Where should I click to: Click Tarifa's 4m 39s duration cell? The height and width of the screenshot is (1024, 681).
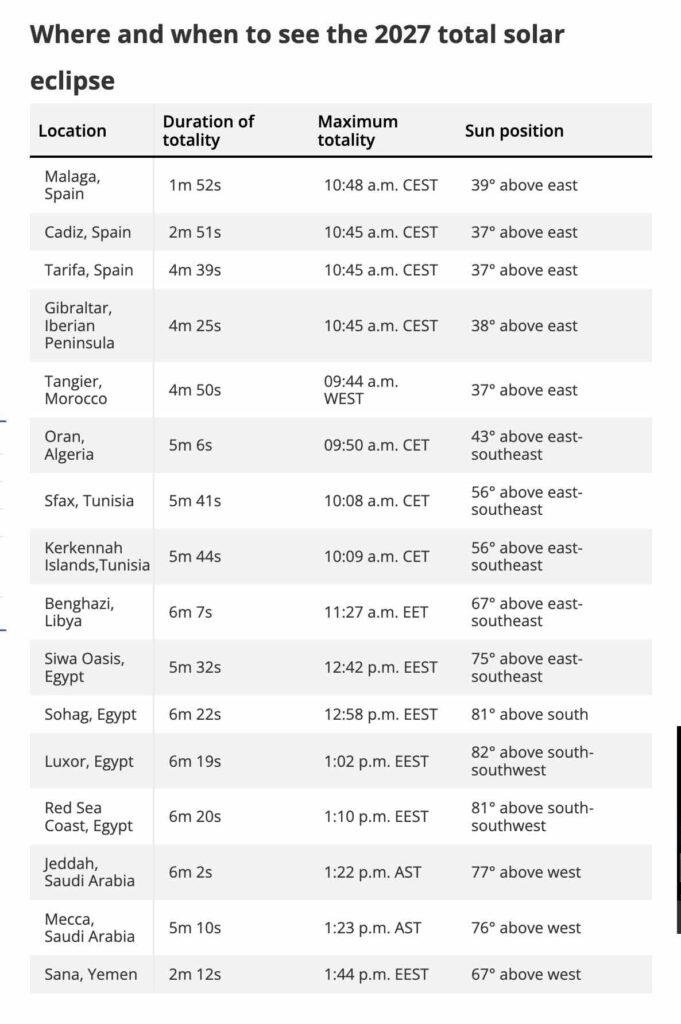point(195,270)
